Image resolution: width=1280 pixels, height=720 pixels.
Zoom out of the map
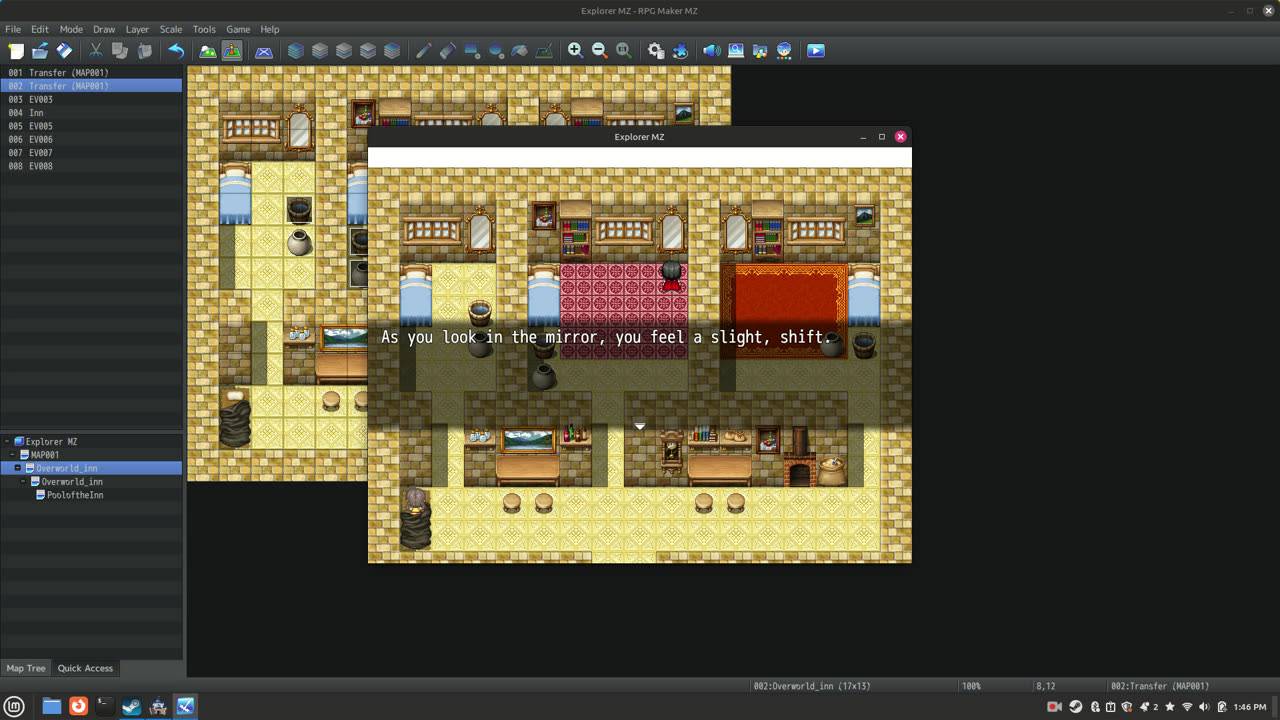click(600, 51)
